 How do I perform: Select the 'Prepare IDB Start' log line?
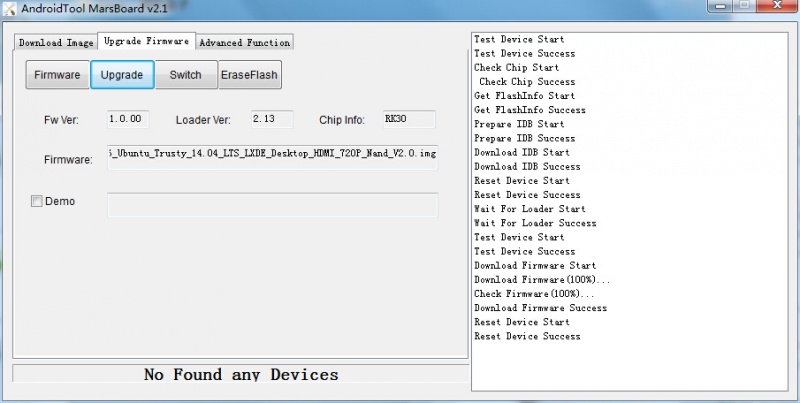(x=519, y=124)
